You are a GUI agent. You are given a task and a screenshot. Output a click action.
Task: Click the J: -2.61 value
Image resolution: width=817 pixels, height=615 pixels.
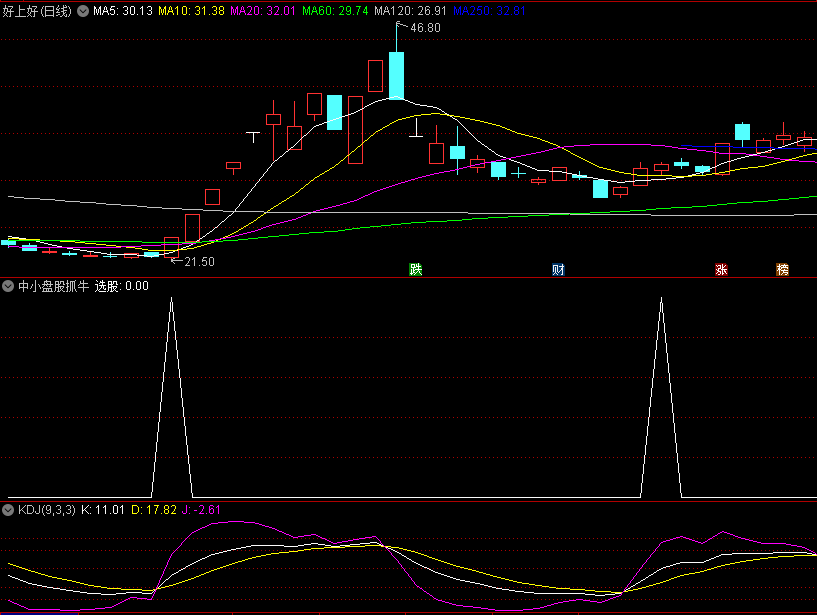coord(201,510)
